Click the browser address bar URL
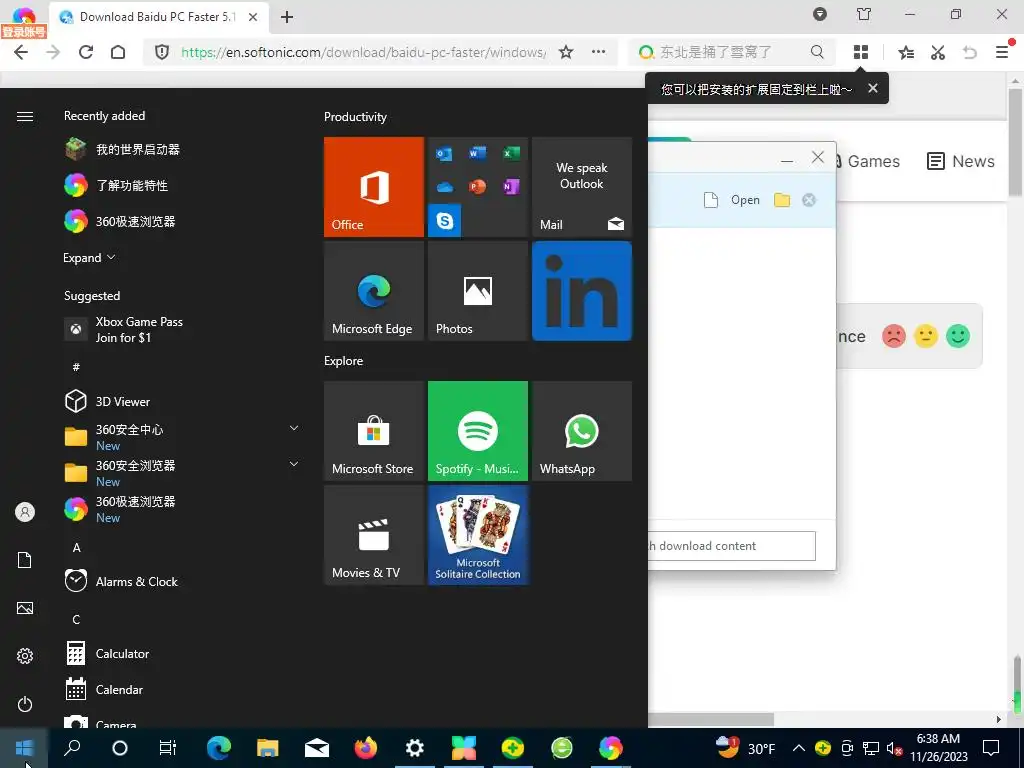This screenshot has width=1024, height=768. 363,52
